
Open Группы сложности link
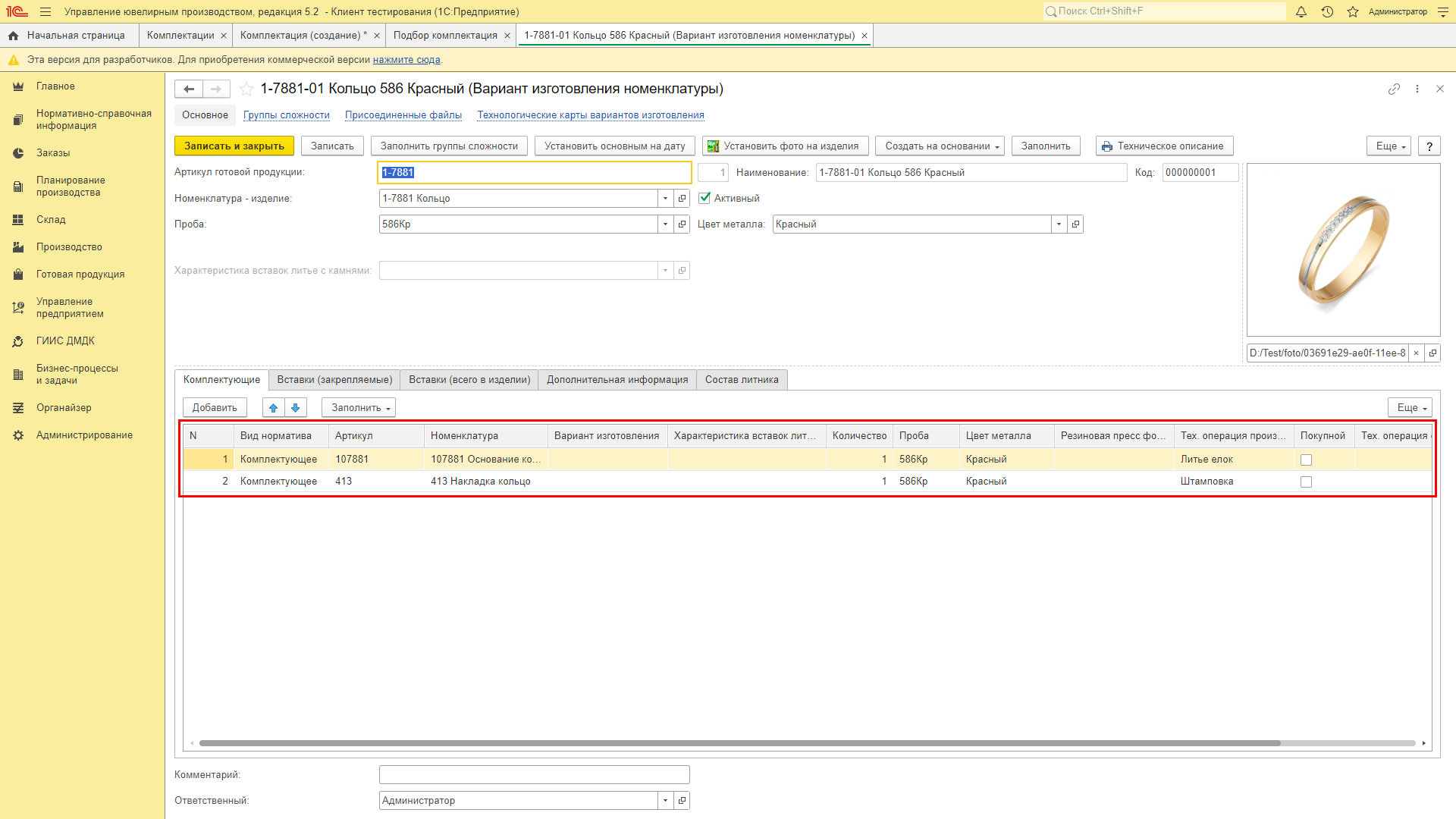coord(287,115)
